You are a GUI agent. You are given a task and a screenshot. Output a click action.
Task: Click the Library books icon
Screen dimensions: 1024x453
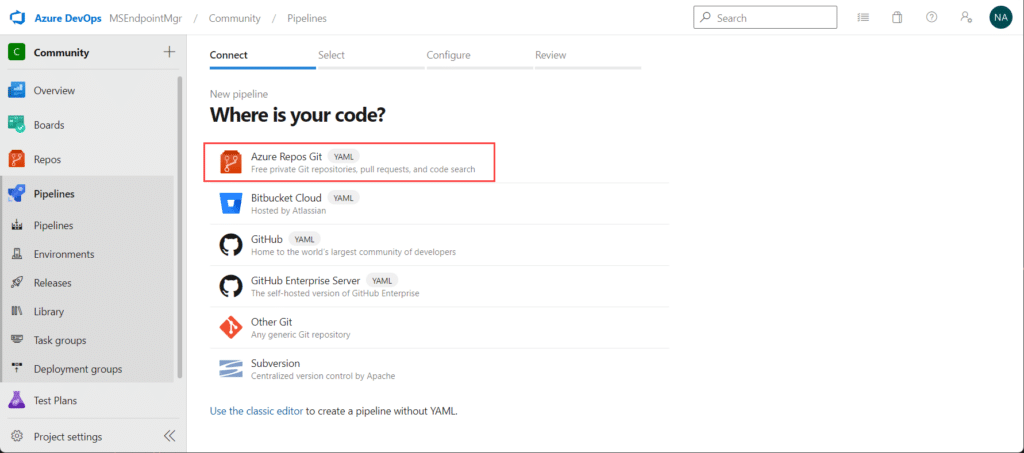(x=17, y=311)
